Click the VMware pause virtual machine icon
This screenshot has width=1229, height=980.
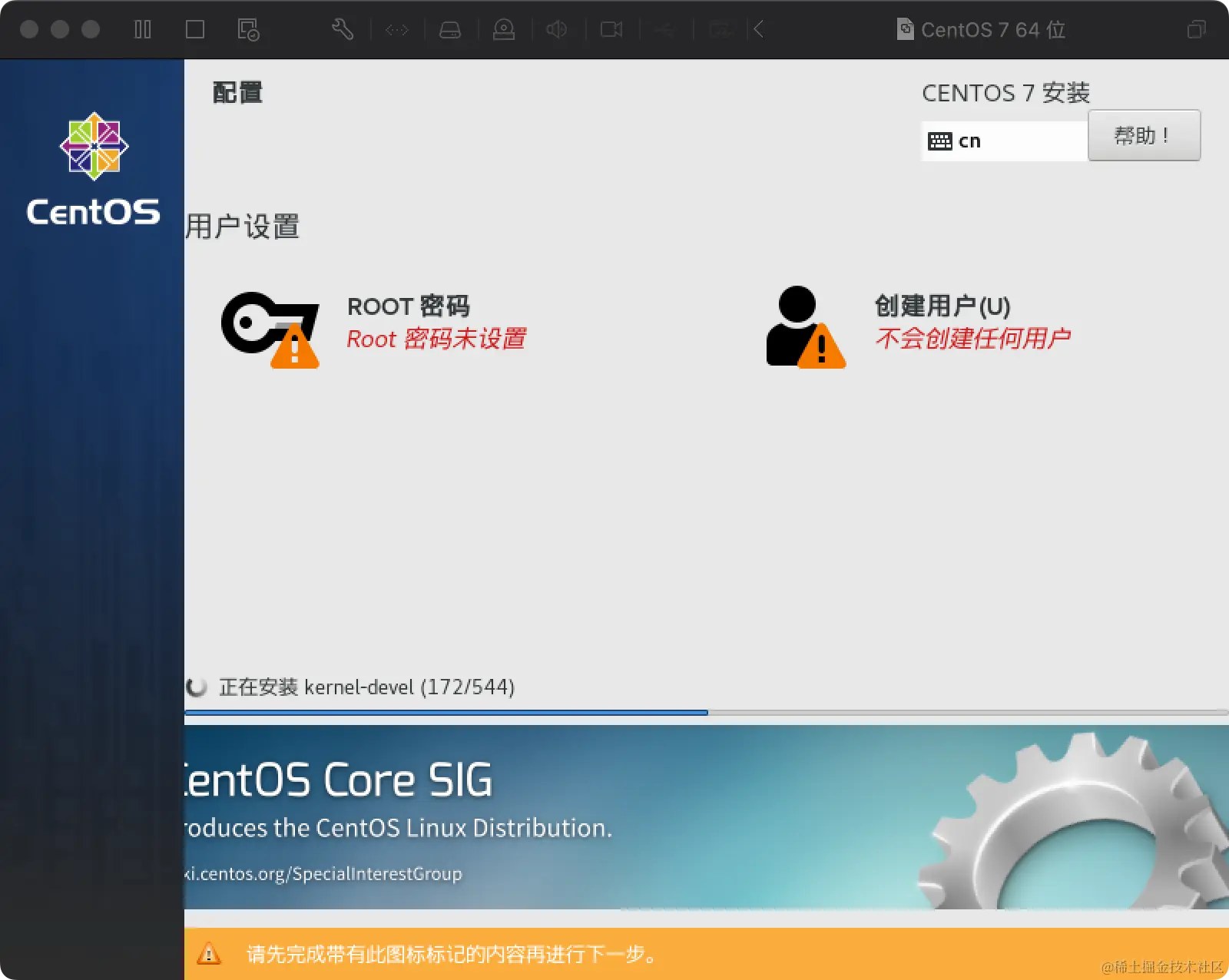pos(143,30)
